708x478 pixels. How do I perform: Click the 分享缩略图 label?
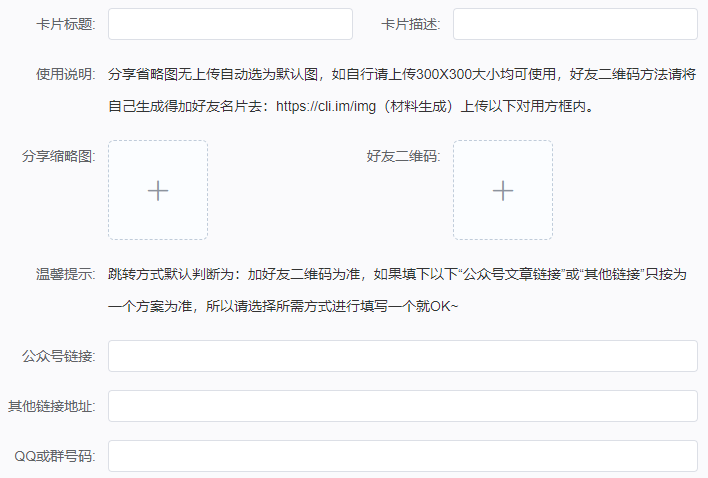(x=58, y=157)
